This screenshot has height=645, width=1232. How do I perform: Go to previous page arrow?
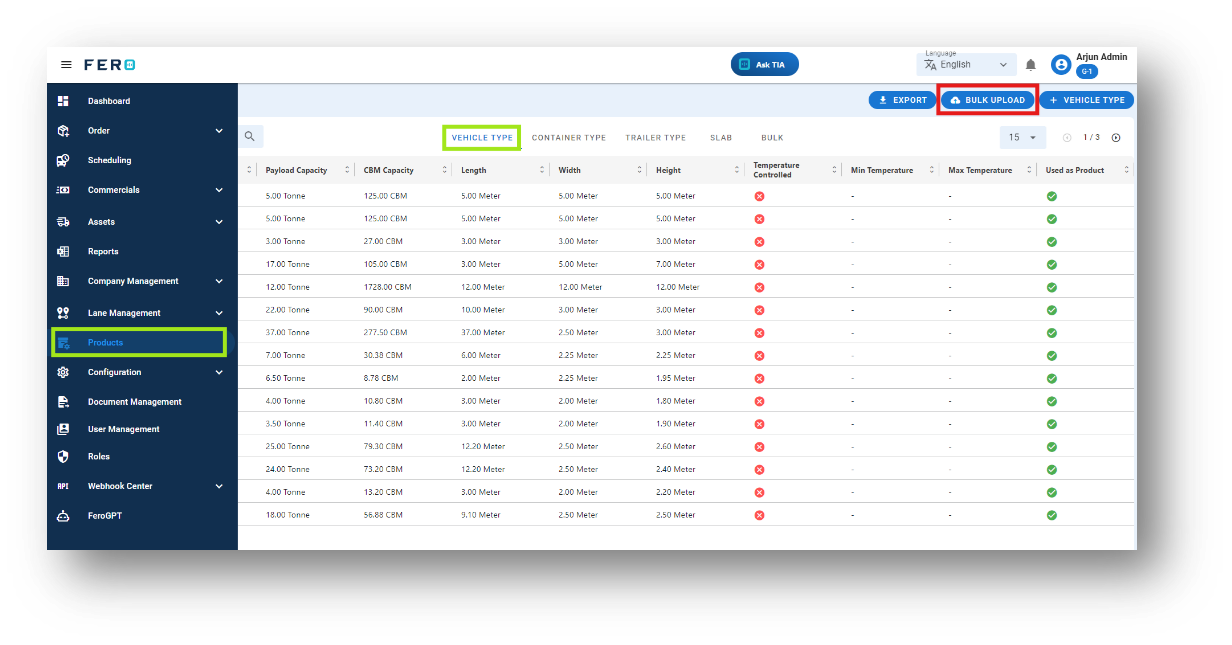point(1067,138)
